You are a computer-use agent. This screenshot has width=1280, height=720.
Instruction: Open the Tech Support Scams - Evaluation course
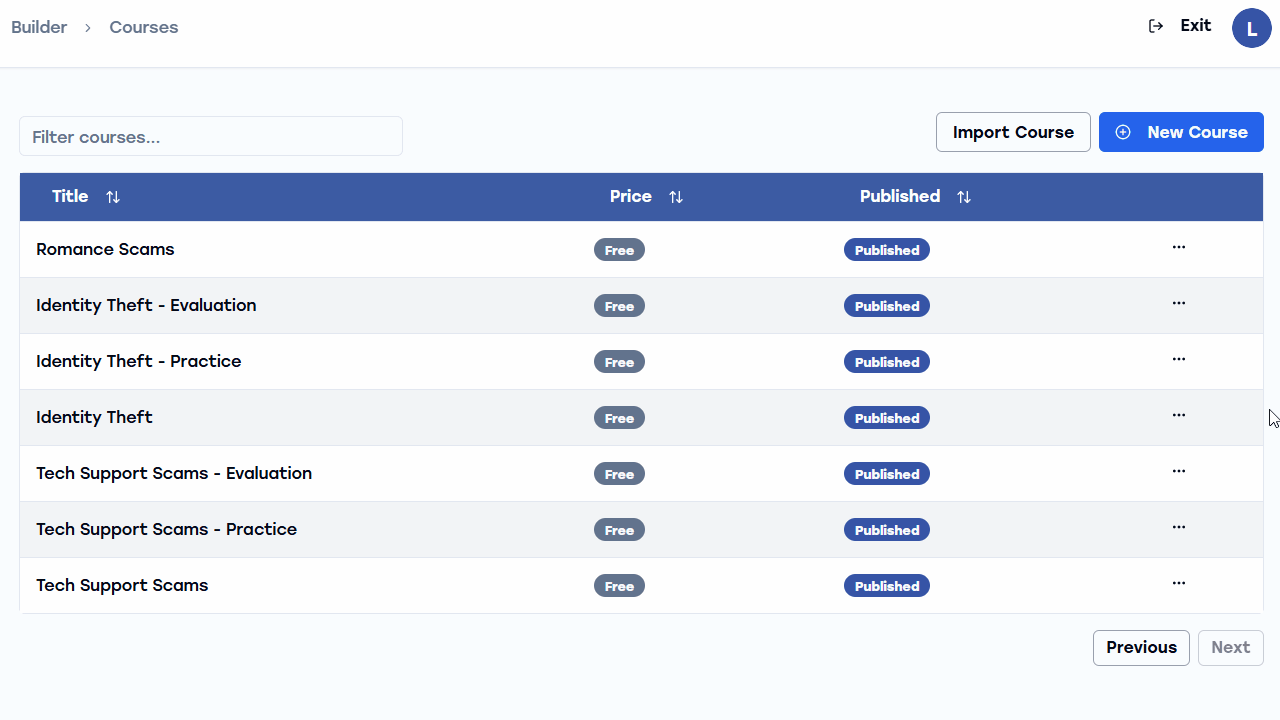174,474
